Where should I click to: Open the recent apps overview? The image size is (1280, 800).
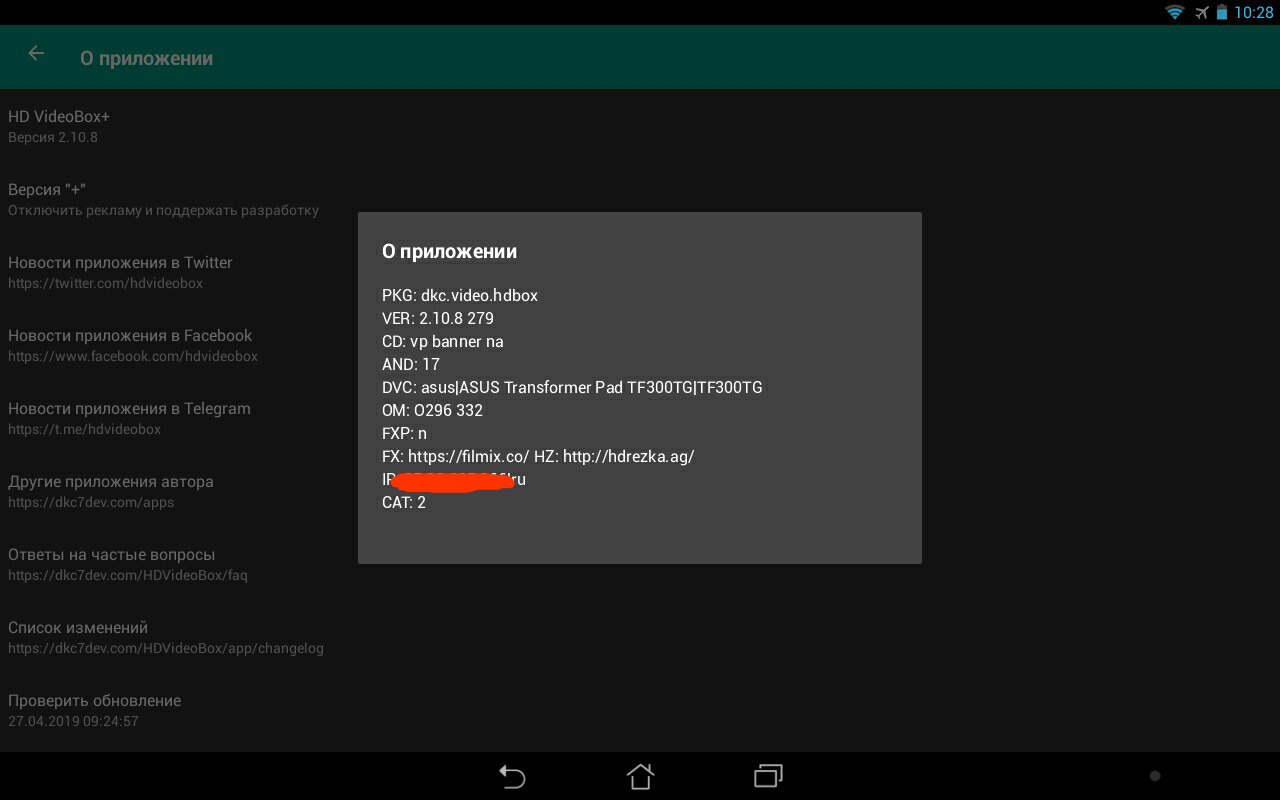point(768,776)
